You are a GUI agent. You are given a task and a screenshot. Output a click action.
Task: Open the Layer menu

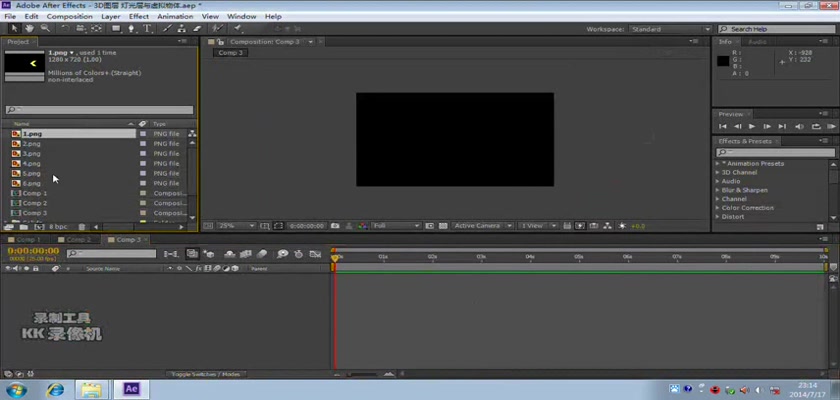click(110, 17)
